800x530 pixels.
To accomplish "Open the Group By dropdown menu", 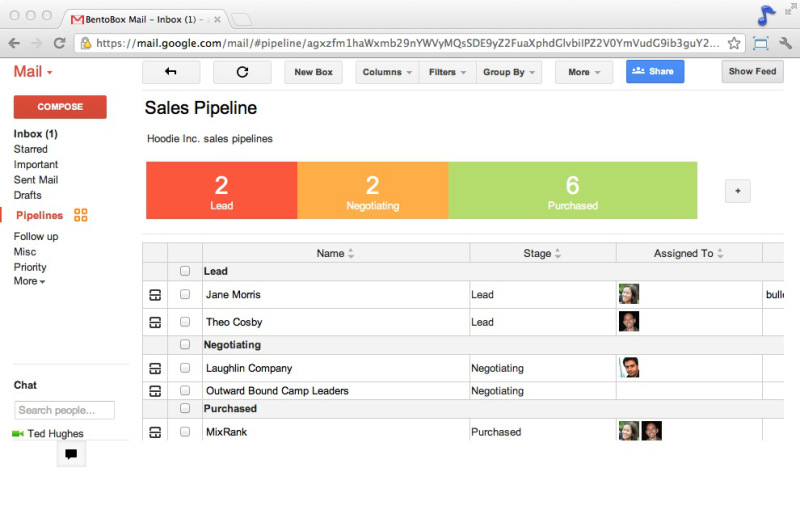I will 510,72.
